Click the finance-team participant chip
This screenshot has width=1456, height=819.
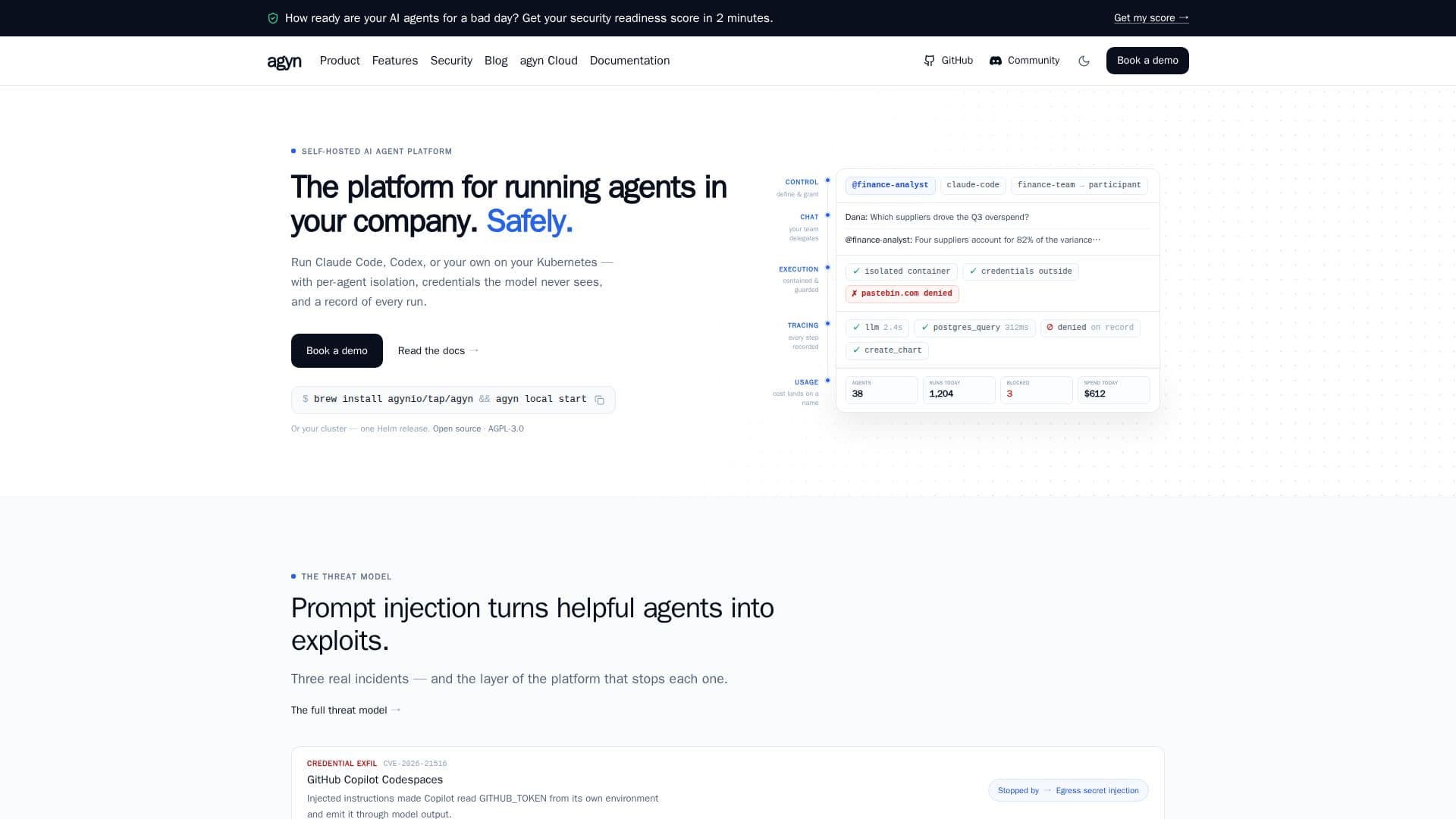1079,185
